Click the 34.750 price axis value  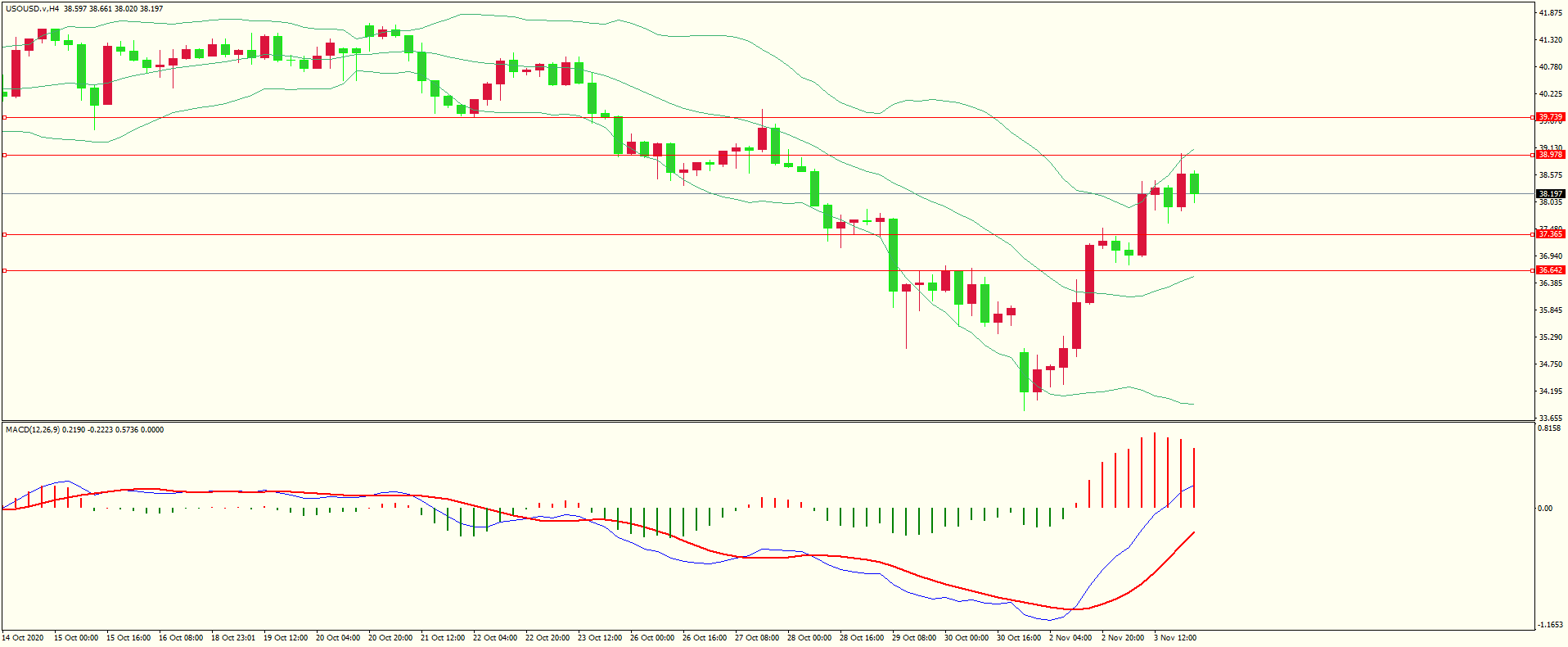coord(1551,364)
